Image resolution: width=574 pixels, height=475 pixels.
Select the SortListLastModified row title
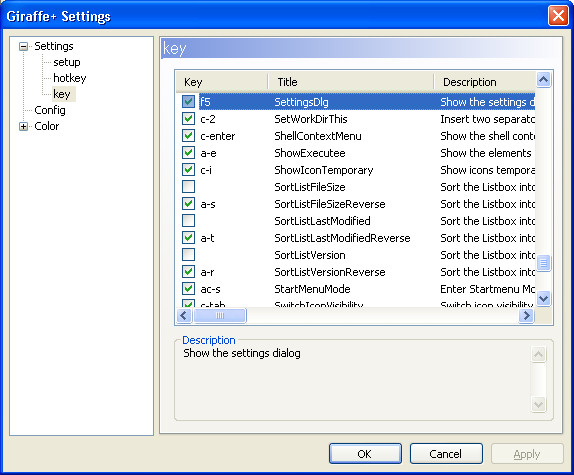[322, 221]
